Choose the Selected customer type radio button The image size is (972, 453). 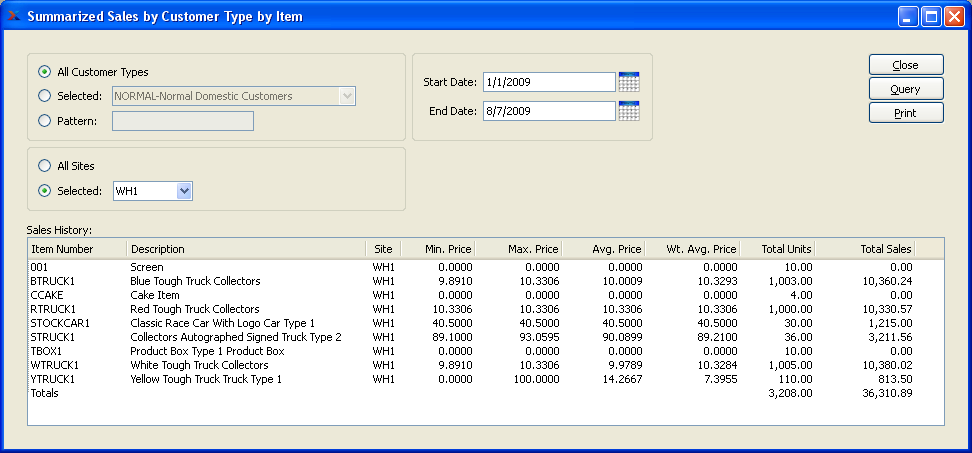(44, 96)
